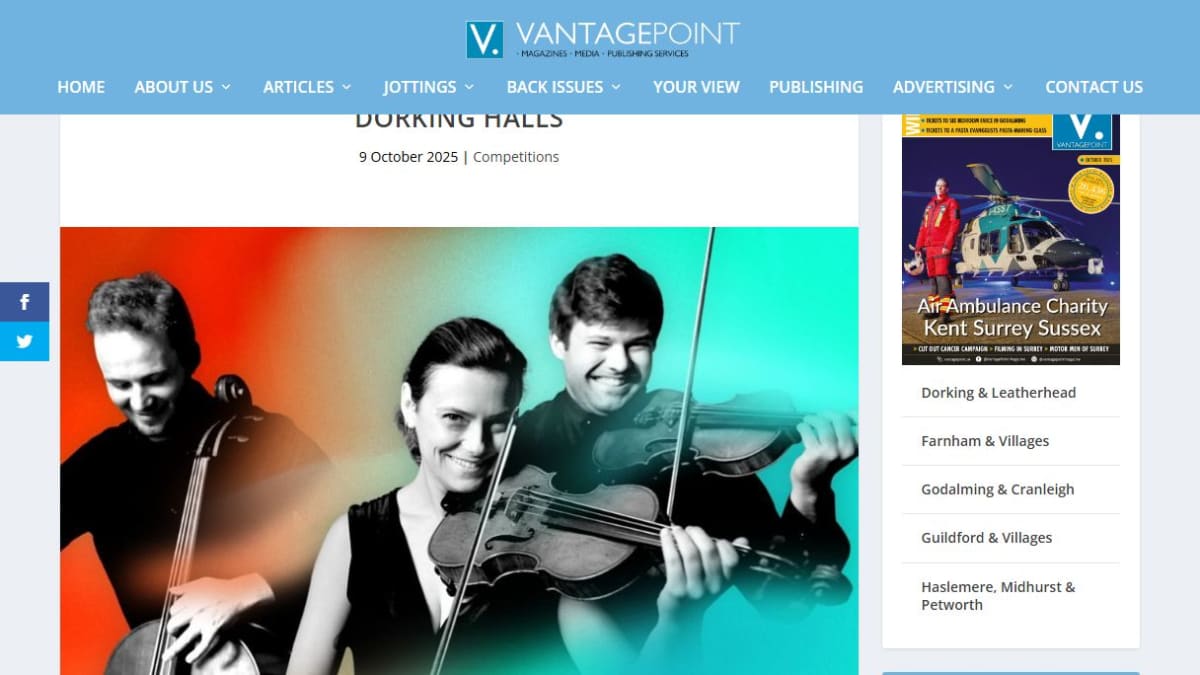Image resolution: width=1200 pixels, height=675 pixels.
Task: Click the Competitions category link
Action: pos(516,157)
